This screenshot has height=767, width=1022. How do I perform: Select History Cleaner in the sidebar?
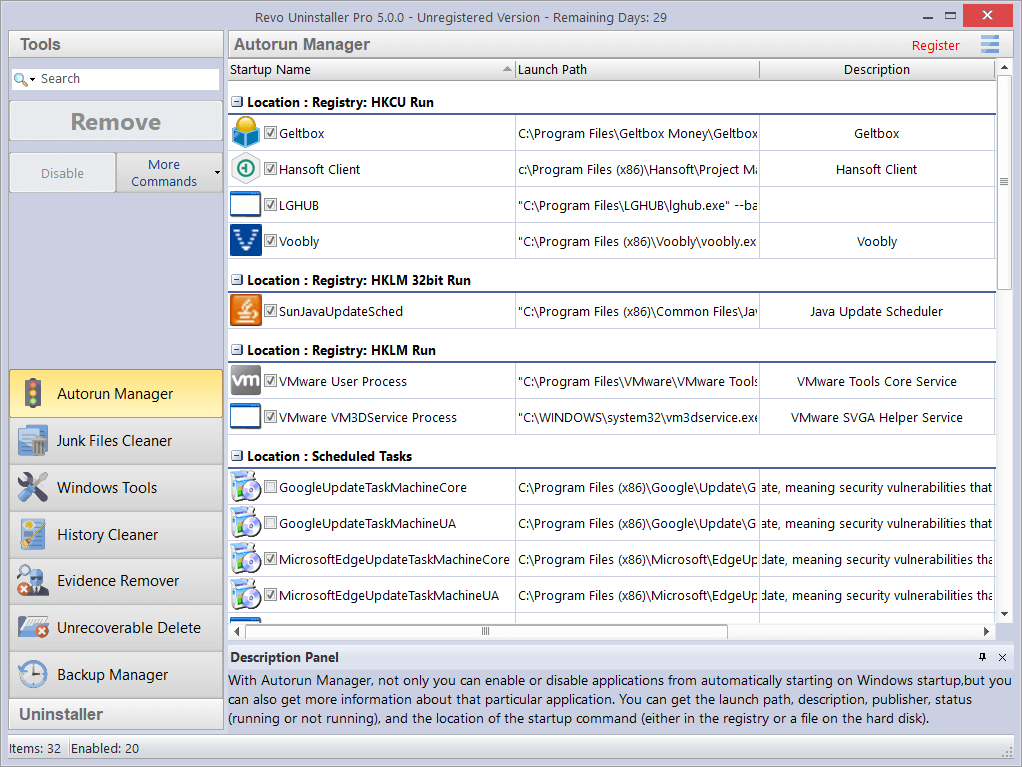[x=116, y=534]
